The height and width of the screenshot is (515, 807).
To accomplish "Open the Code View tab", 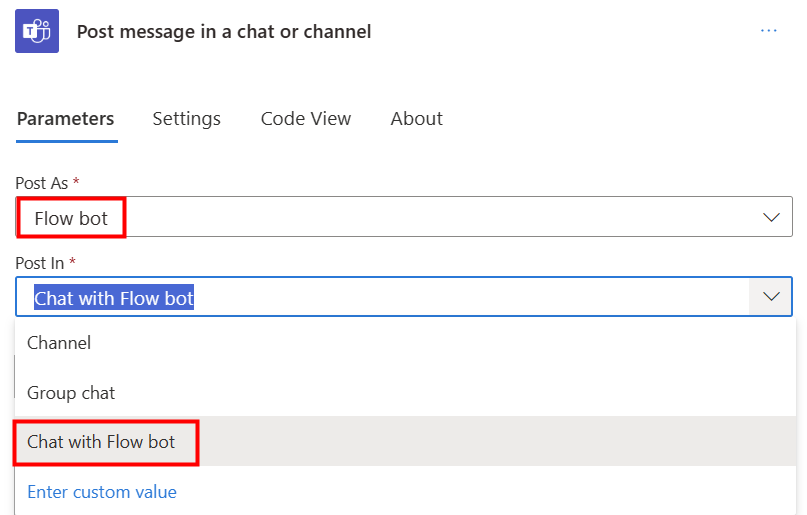I will point(306,119).
